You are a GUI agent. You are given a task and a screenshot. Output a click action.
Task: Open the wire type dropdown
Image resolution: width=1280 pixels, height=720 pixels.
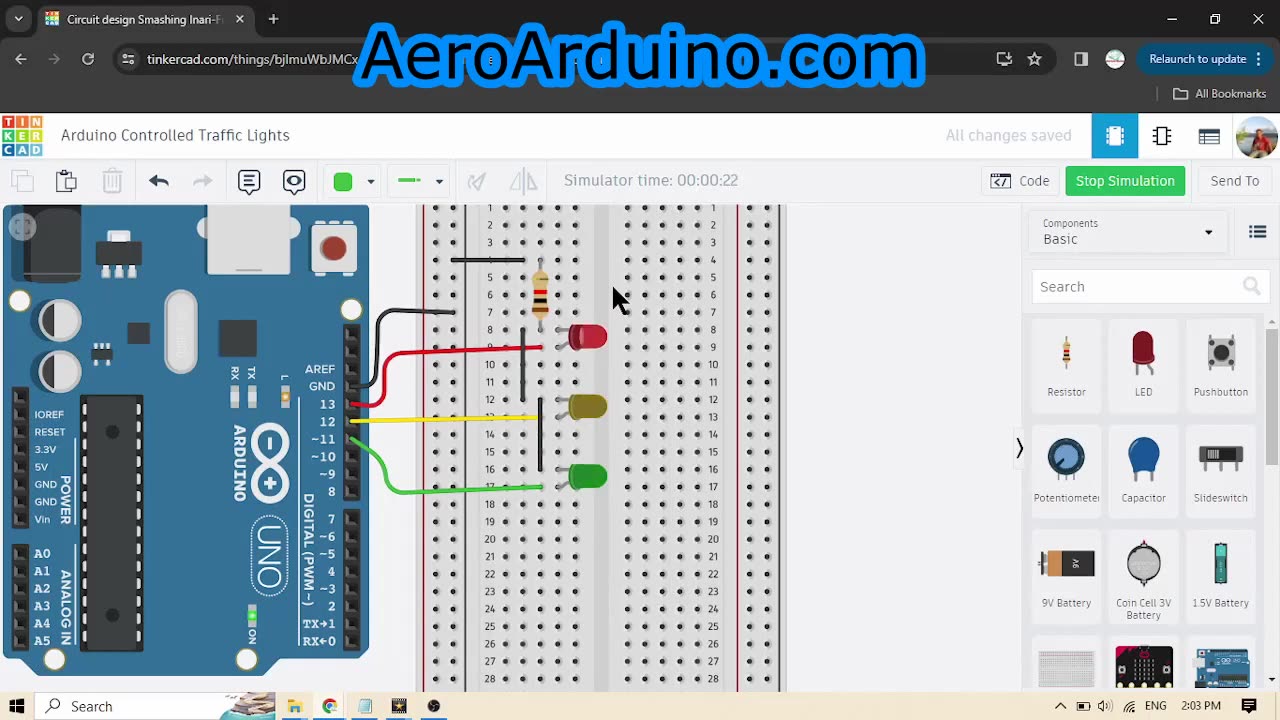pyautogui.click(x=420, y=181)
